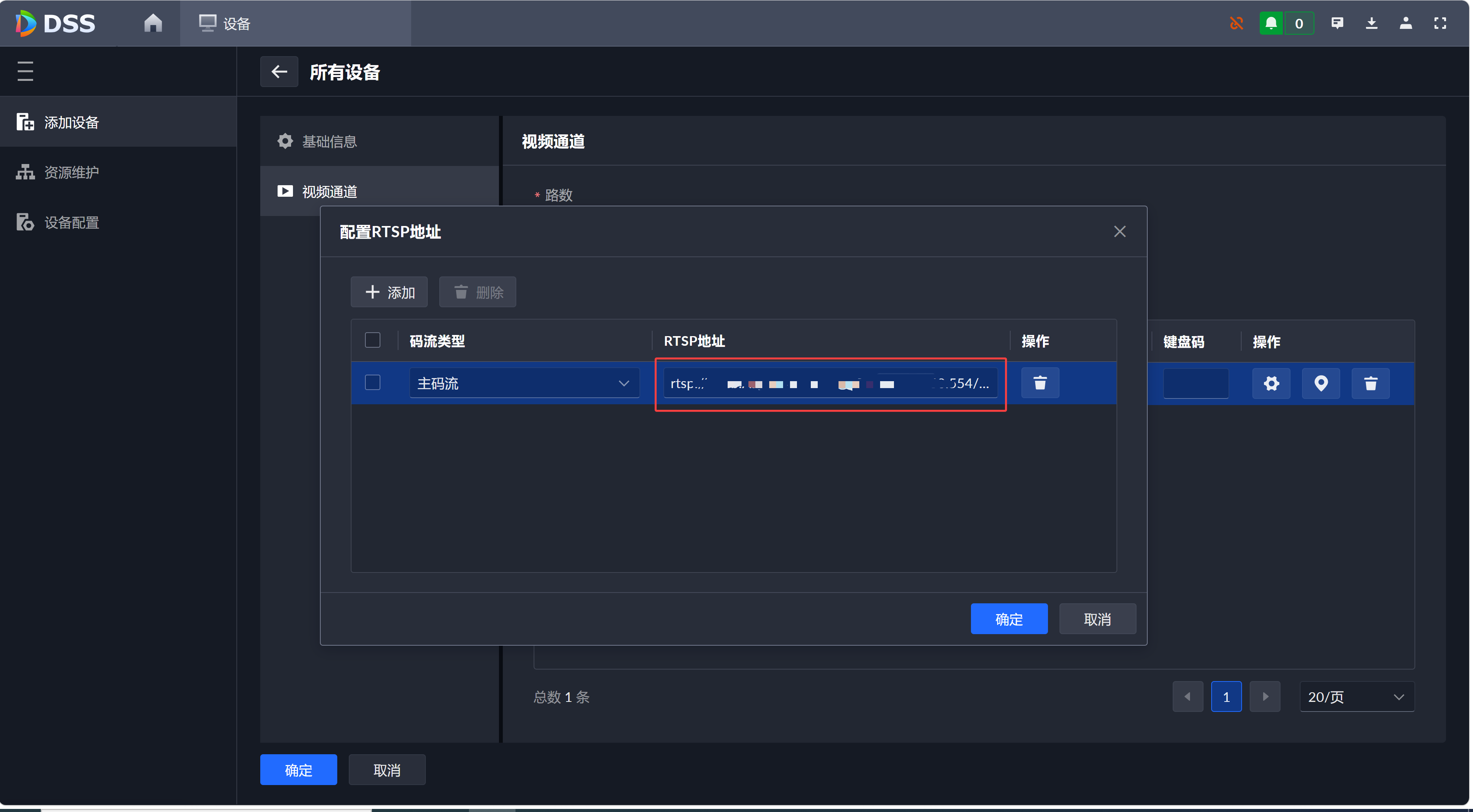1473x812 pixels.
Task: Select 设备配置 in the sidebar
Action: 118,222
